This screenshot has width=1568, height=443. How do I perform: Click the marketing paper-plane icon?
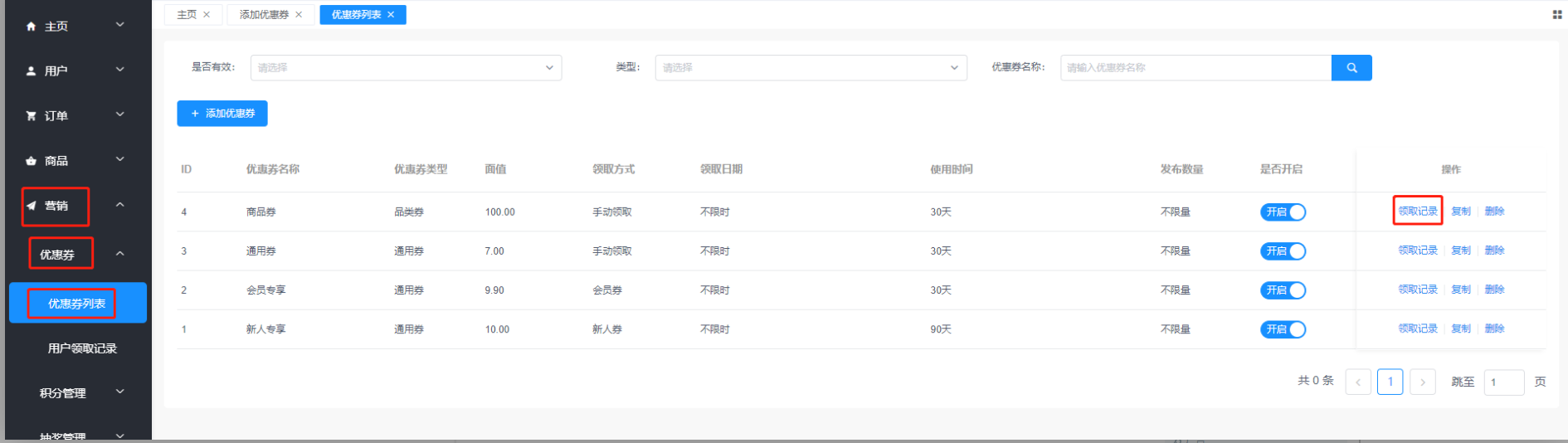tap(32, 206)
